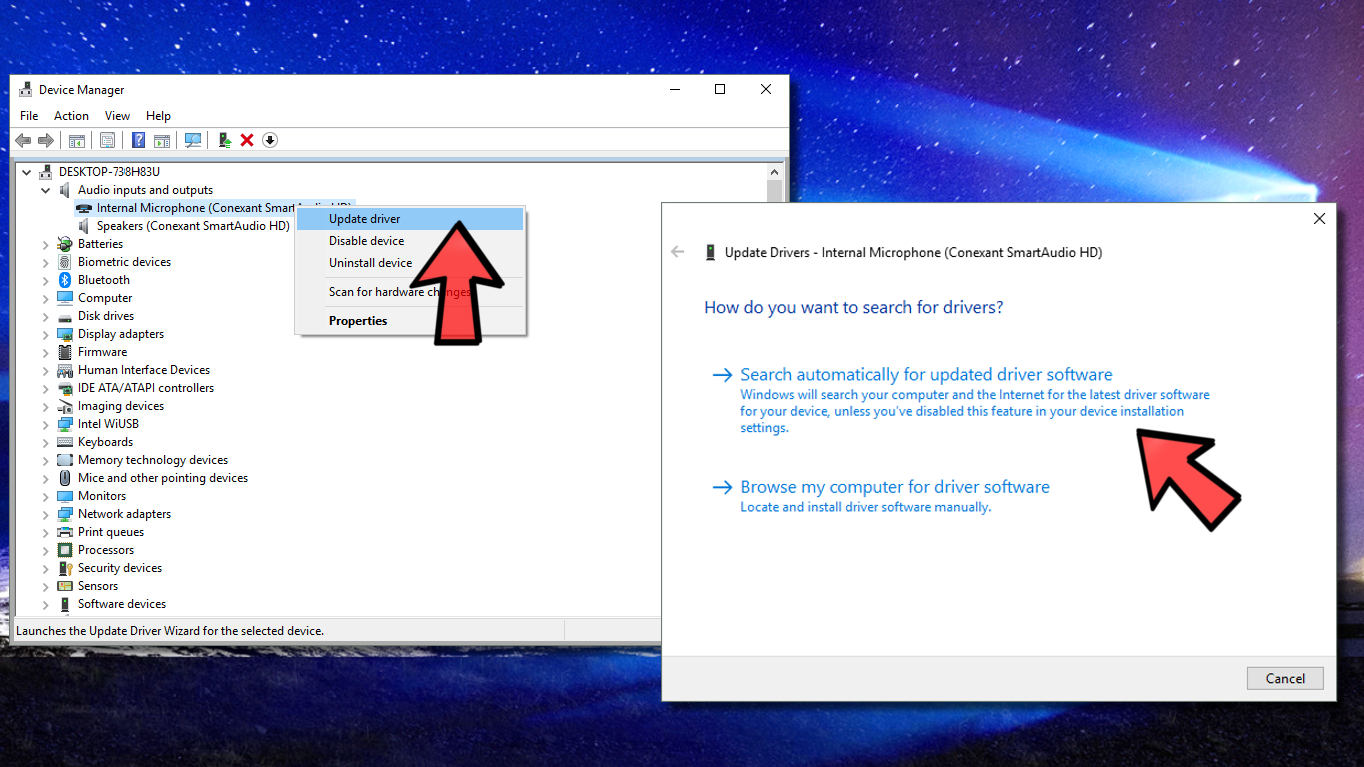Choose Browse my computer for driver software
This screenshot has width=1364, height=767.
(895, 487)
